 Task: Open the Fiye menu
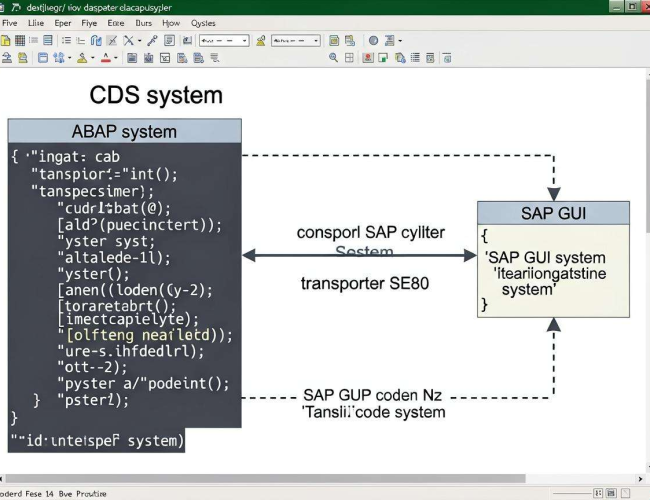click(x=89, y=23)
